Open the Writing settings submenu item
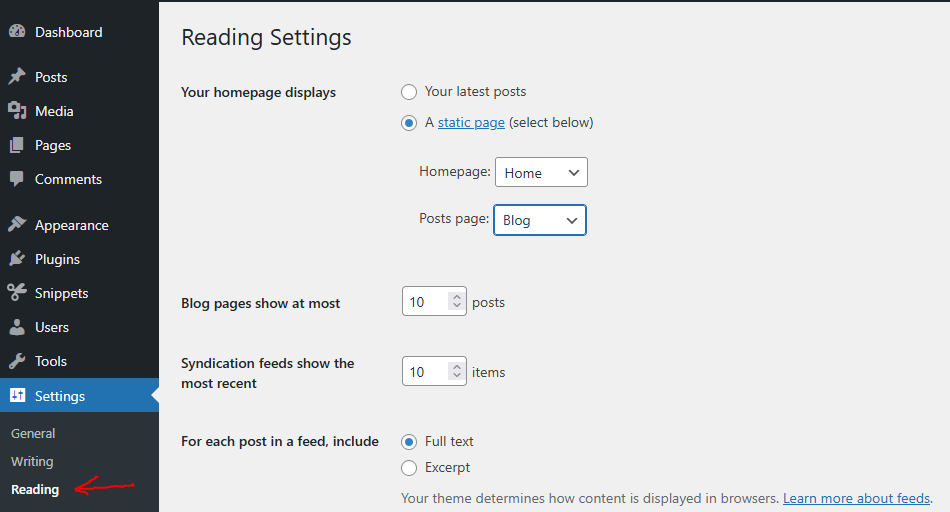The width and height of the screenshot is (950, 512). pos(32,462)
